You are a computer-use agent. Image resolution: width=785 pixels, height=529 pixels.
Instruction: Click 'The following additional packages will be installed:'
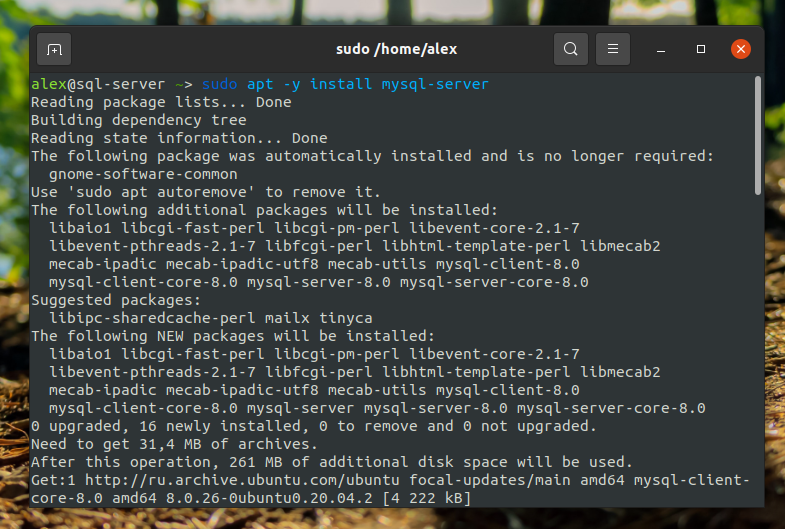tap(264, 210)
